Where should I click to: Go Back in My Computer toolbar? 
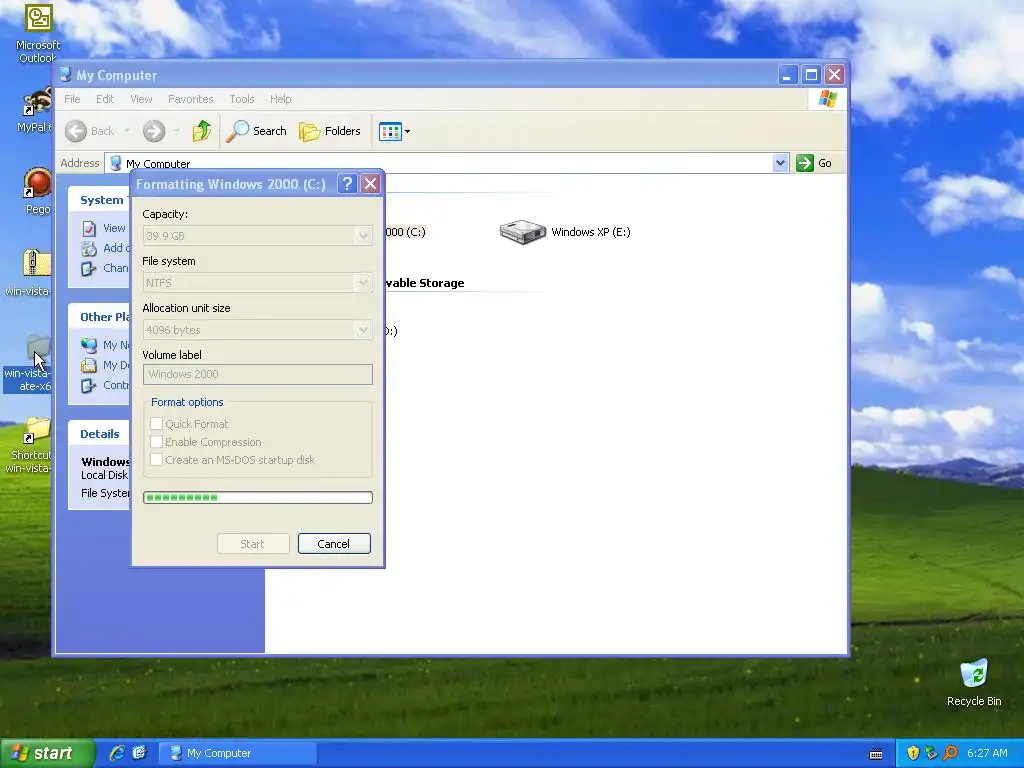90,131
